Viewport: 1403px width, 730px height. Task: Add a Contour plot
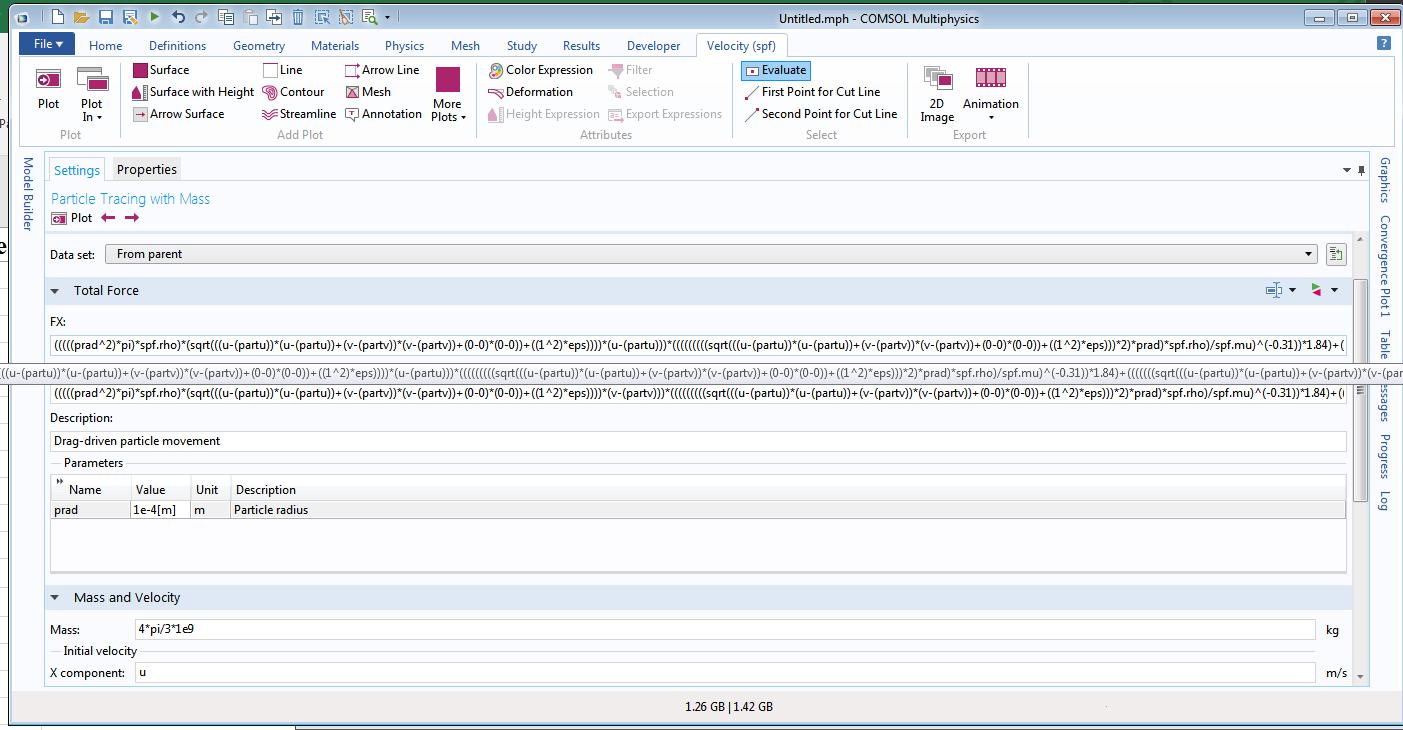[x=293, y=92]
